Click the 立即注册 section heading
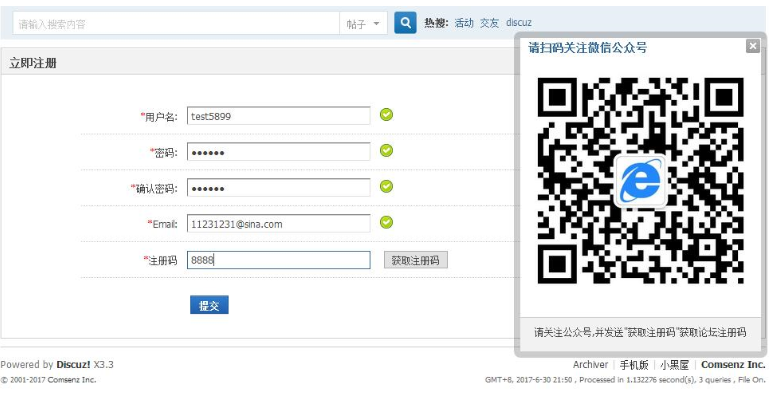The width and height of the screenshot is (773, 407). [33, 63]
